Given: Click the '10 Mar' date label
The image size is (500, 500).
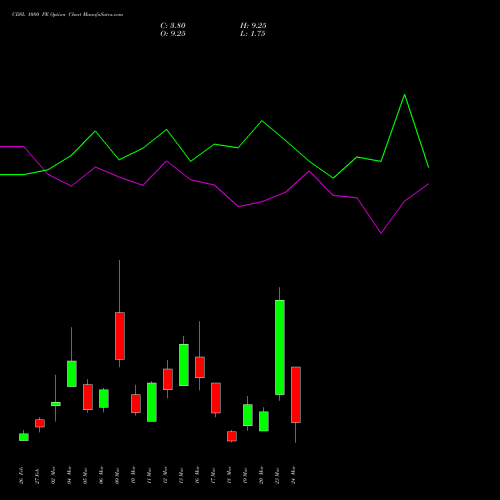Looking at the screenshot, I should coord(134,476).
